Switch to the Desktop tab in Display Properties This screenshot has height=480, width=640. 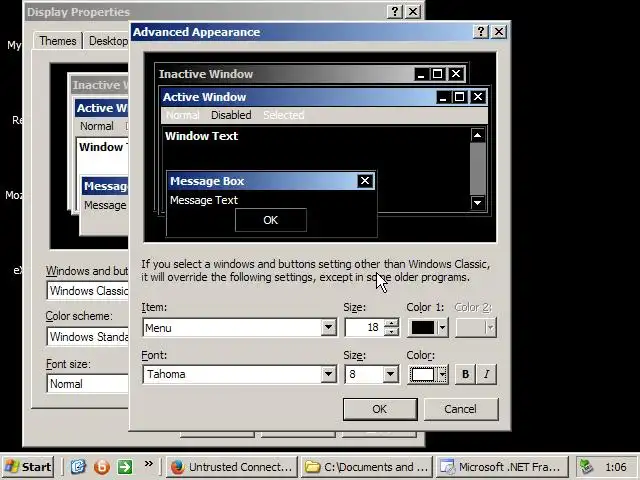(108, 41)
